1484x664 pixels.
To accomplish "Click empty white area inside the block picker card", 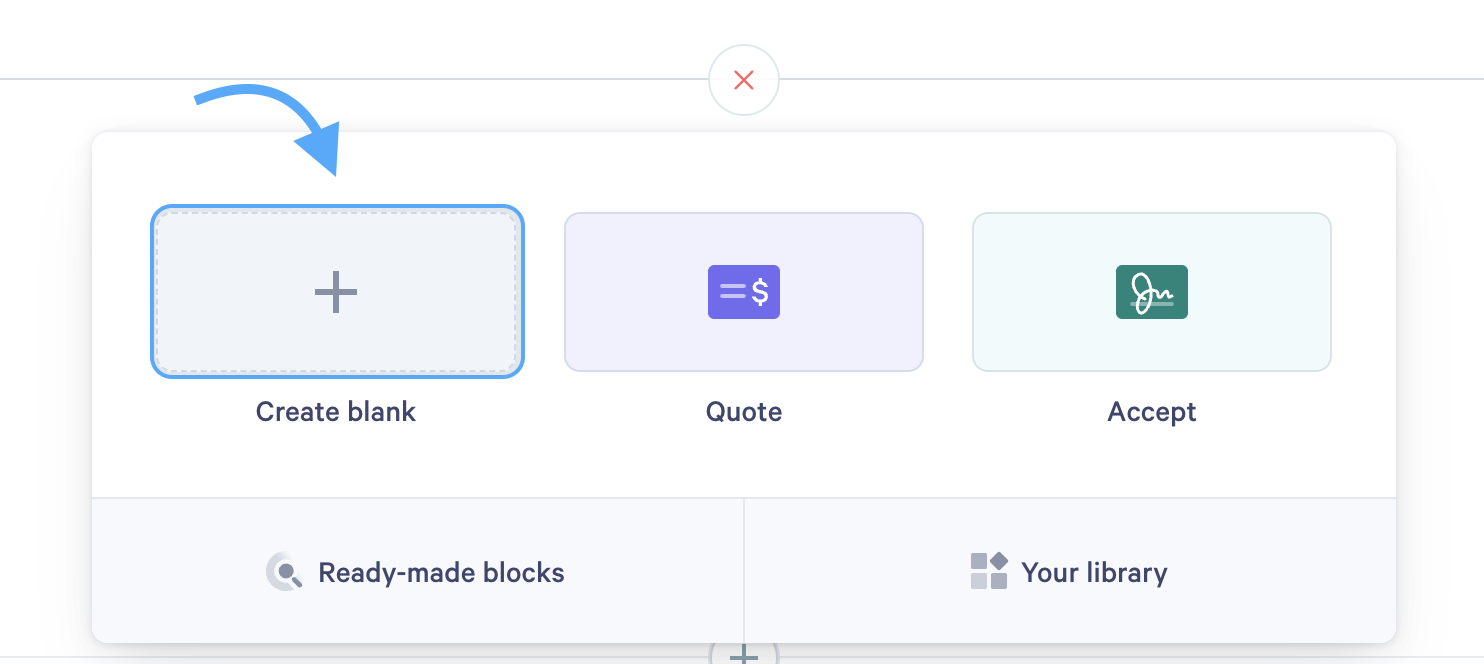I will (744, 465).
